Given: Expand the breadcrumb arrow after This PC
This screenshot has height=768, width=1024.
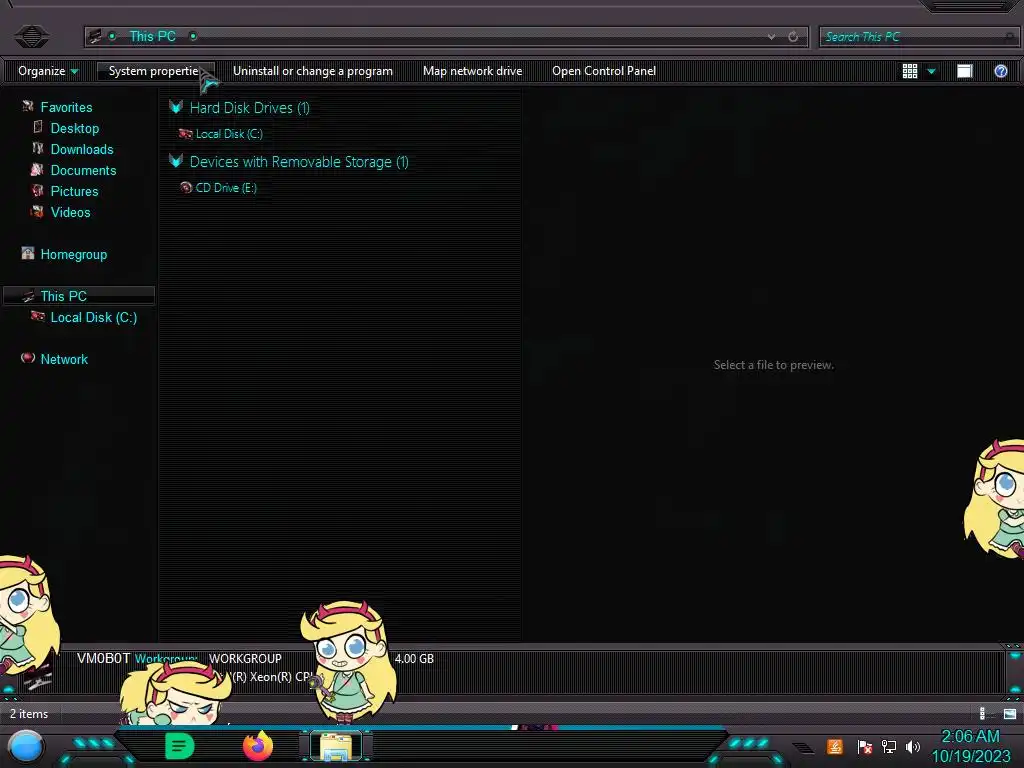Looking at the screenshot, I should [193, 37].
